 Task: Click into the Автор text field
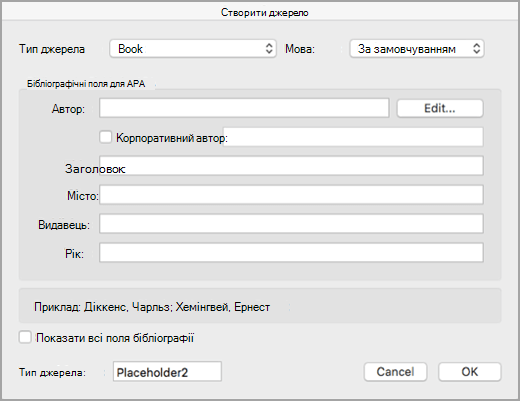(244, 108)
